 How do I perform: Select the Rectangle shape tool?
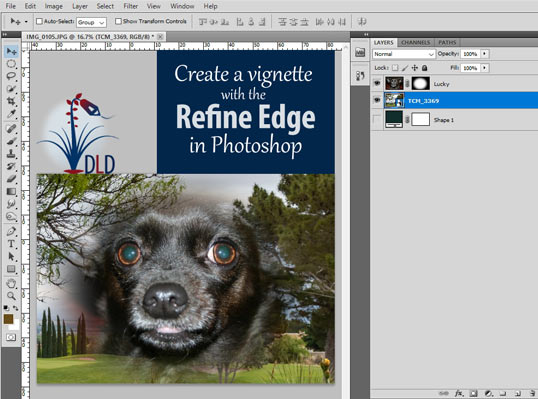(11, 269)
